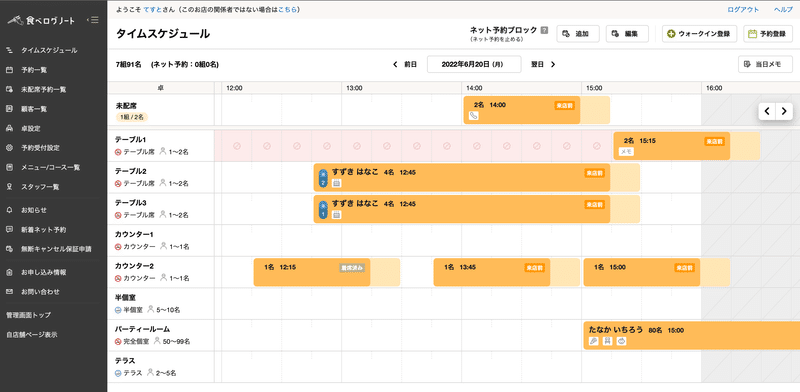800x392 pixels.
Task: Click the phone icon on 14:00 reservation
Action: point(473,116)
